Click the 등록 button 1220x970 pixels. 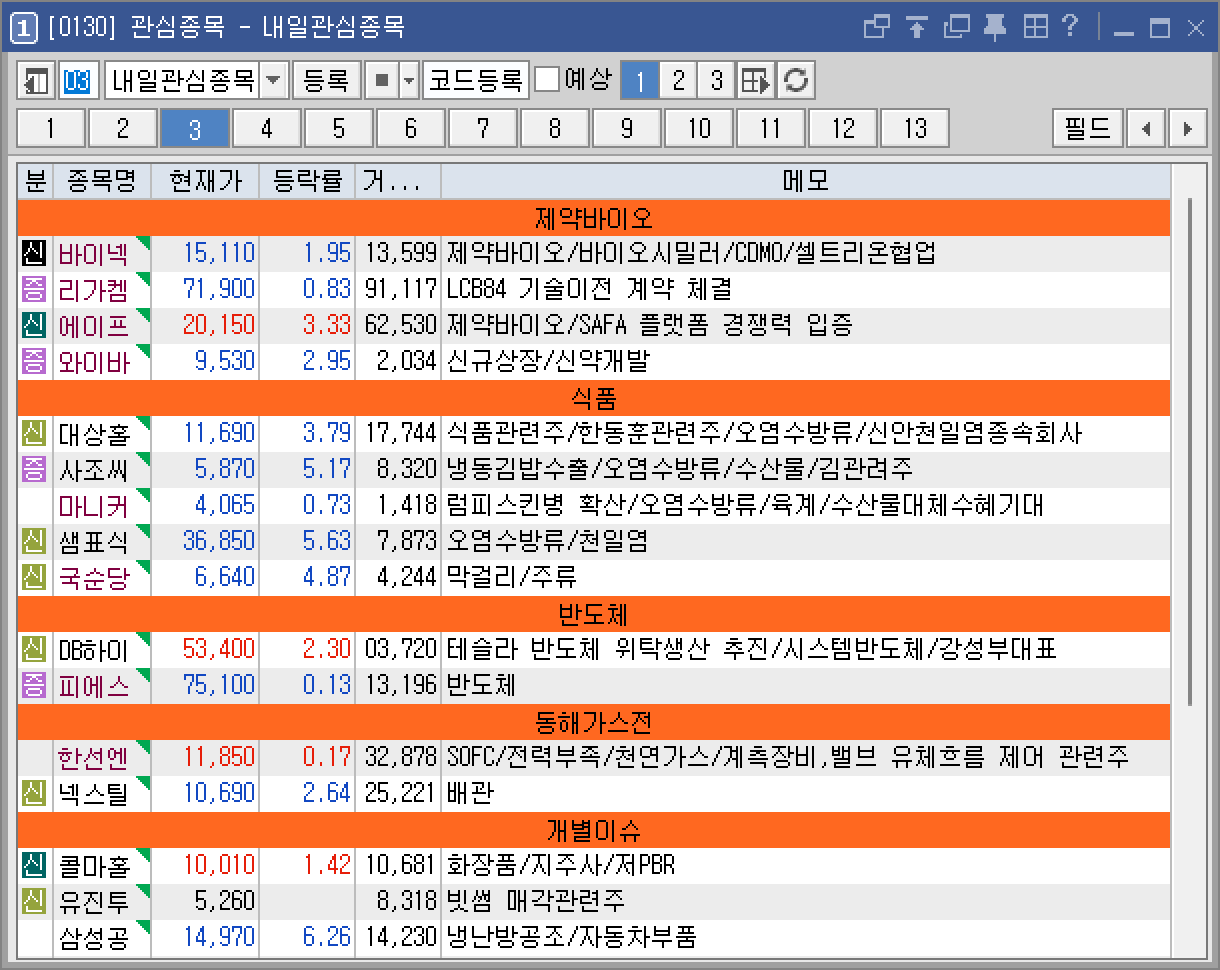coord(326,81)
